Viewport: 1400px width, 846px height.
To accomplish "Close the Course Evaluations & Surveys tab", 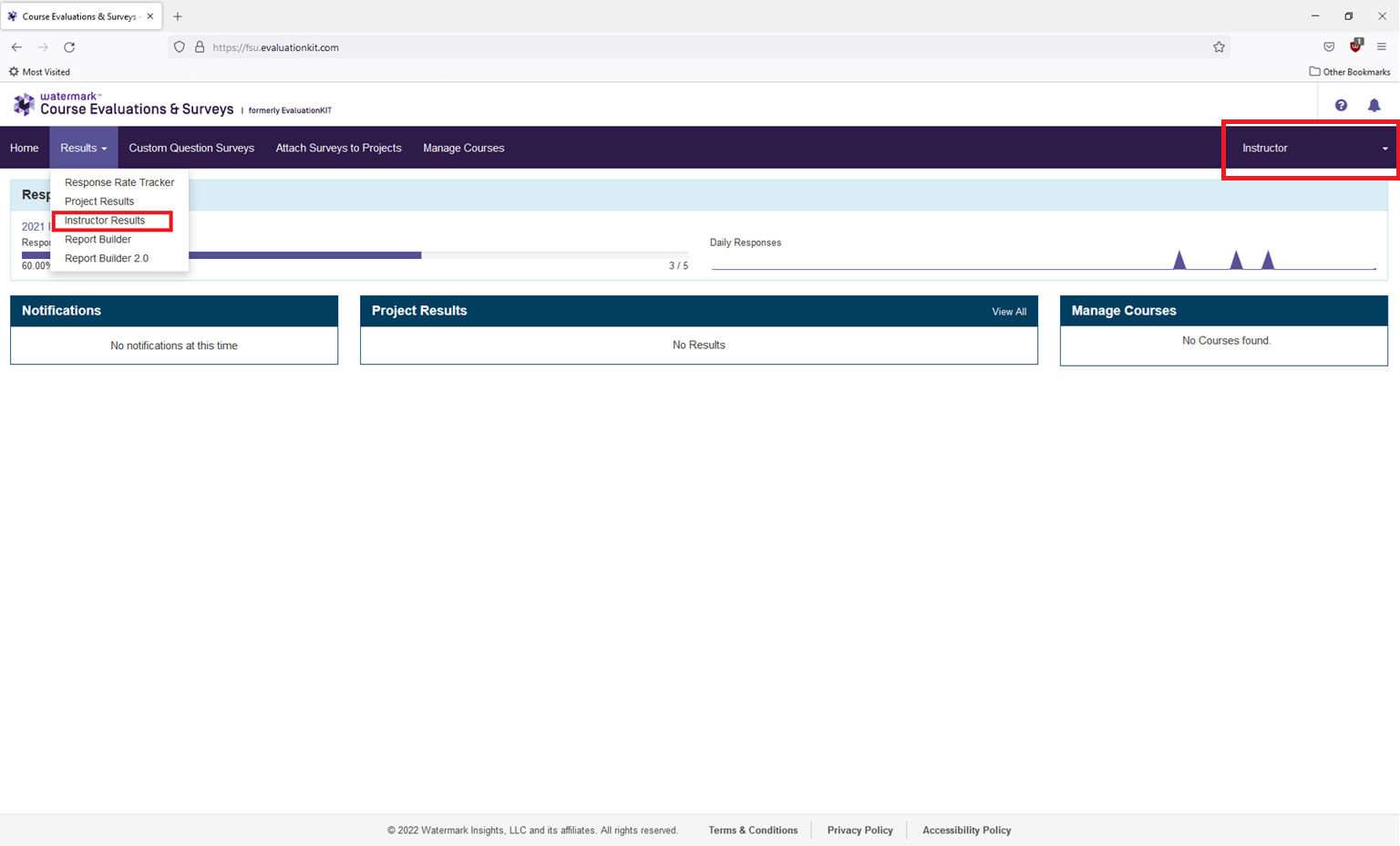I will click(150, 16).
